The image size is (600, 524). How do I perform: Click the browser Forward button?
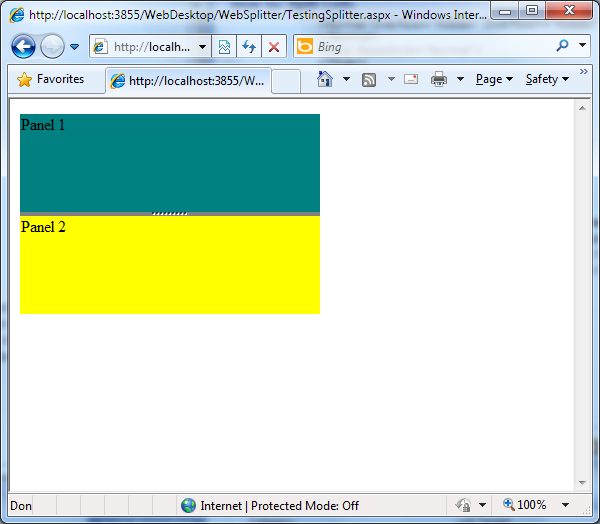[x=51, y=47]
